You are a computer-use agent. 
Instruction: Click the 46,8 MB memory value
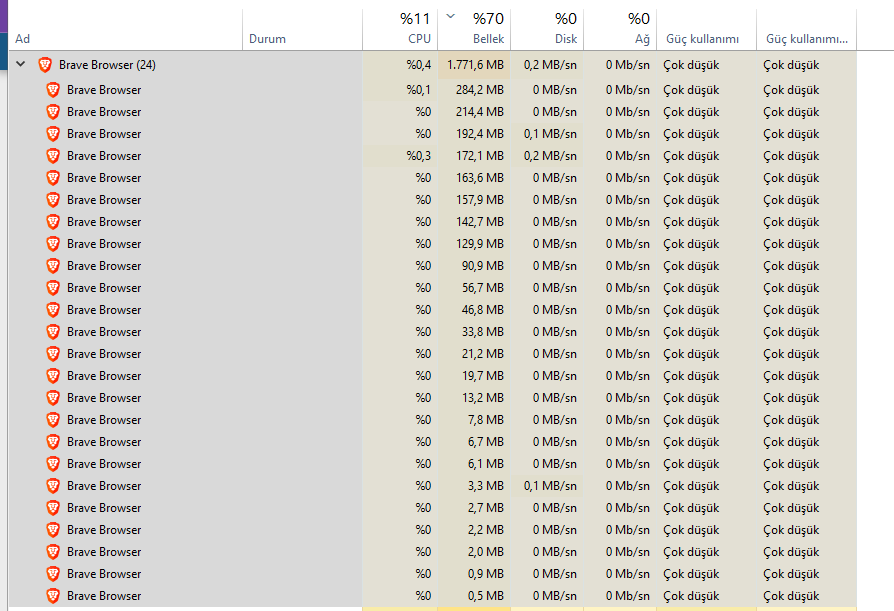click(483, 310)
